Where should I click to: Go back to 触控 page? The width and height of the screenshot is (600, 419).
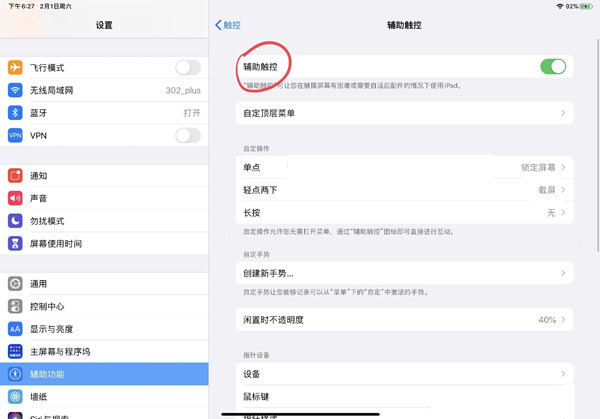(228, 25)
